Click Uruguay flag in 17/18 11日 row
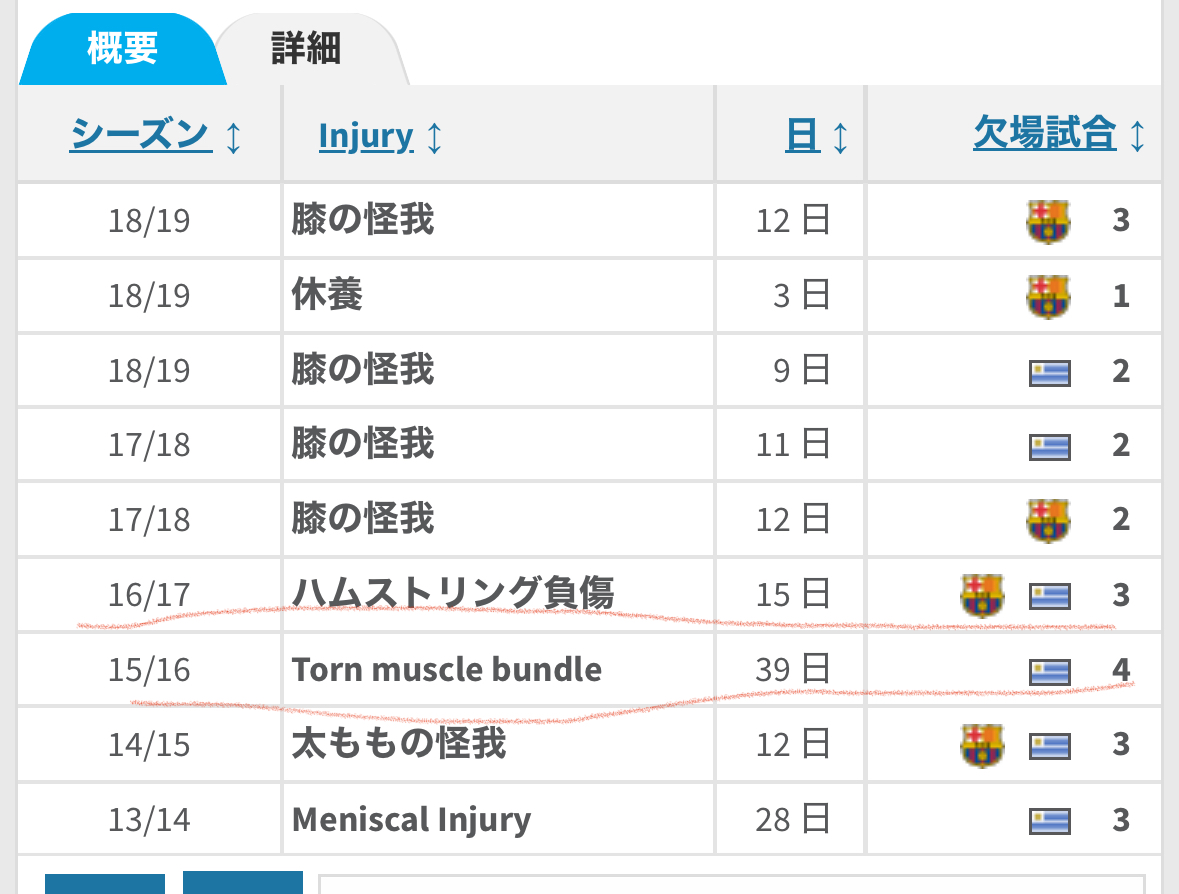The image size is (1179, 894). tap(1050, 447)
